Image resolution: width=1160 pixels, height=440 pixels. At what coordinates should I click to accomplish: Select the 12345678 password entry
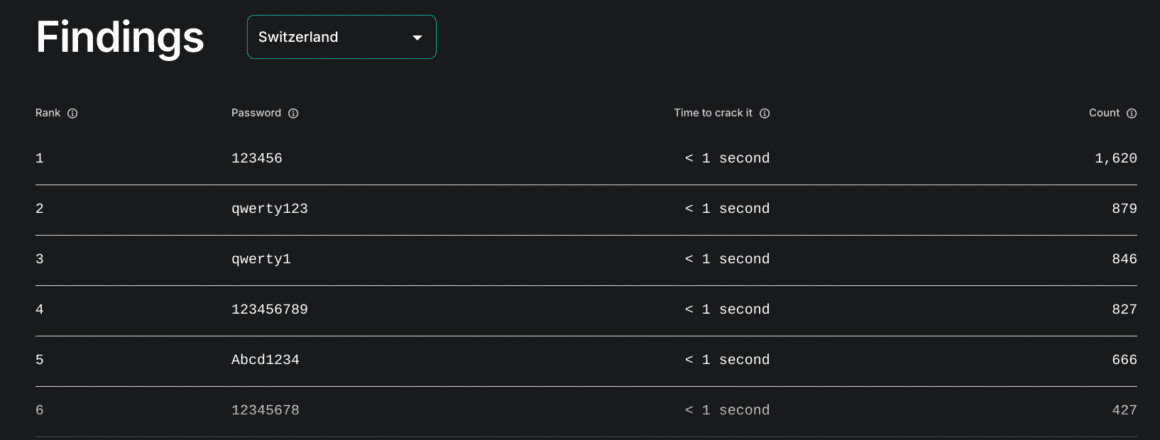point(265,410)
